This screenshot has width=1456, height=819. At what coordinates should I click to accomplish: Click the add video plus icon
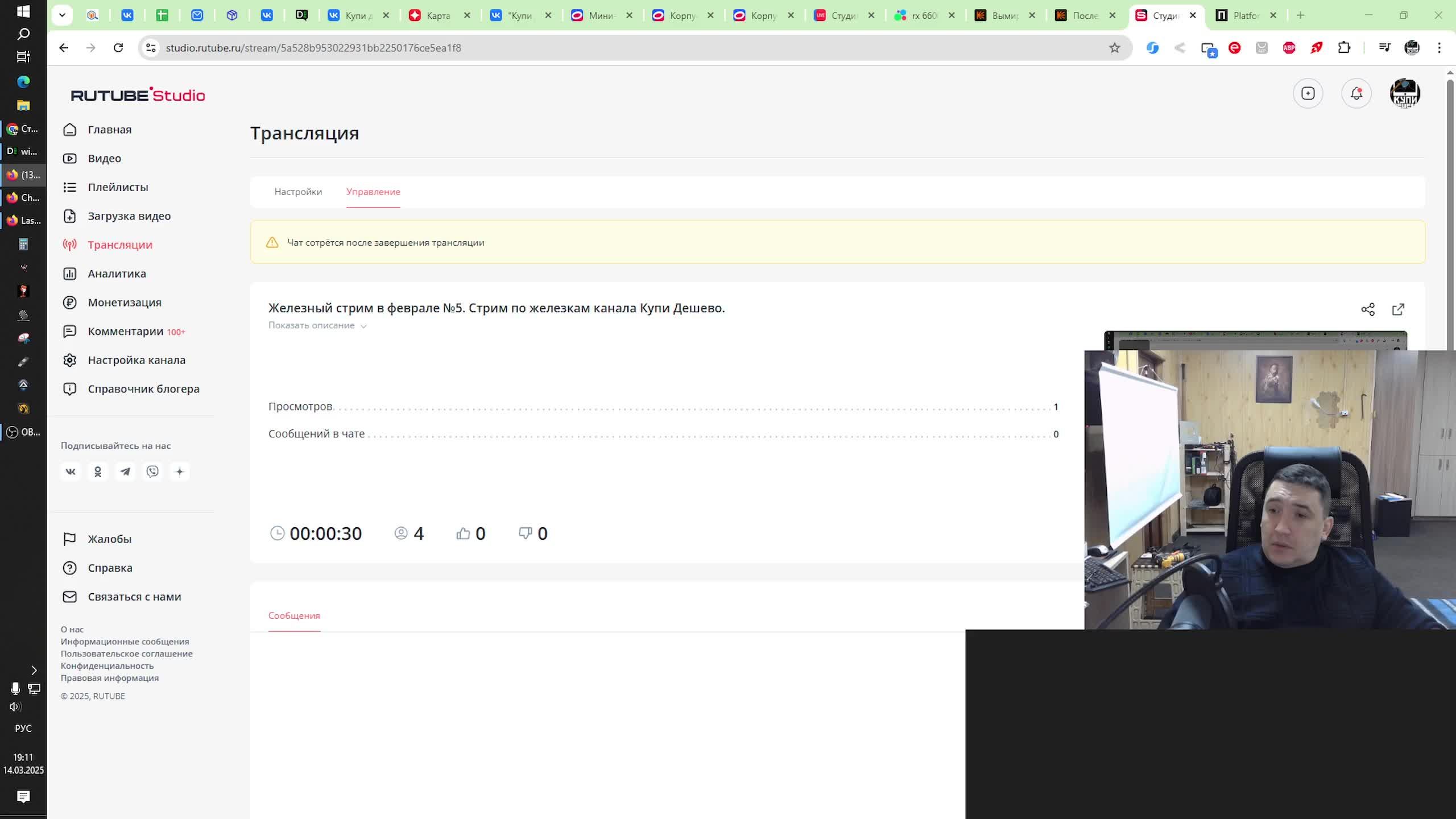coord(1308,93)
